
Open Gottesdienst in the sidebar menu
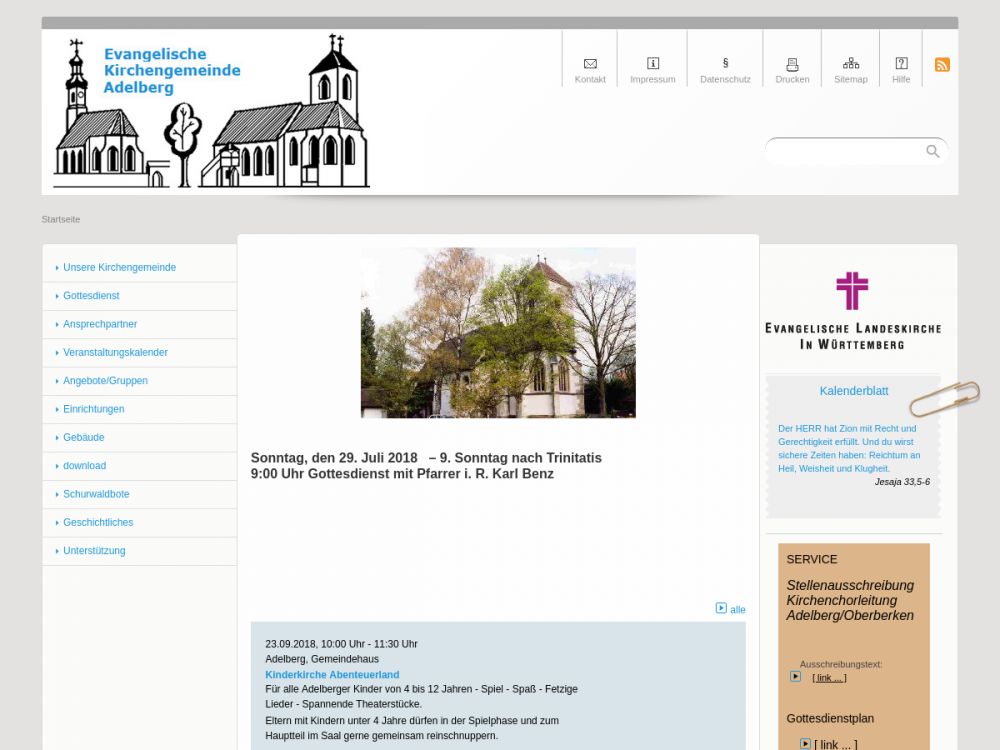click(x=91, y=296)
